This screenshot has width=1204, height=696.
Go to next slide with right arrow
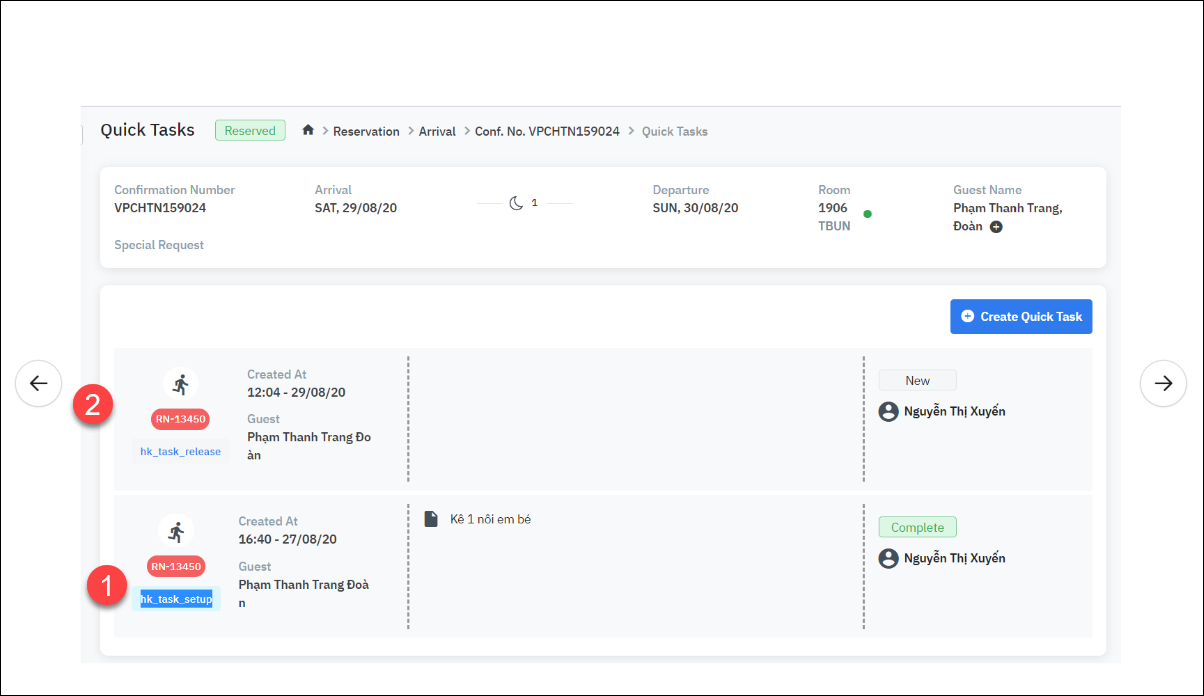(1163, 383)
